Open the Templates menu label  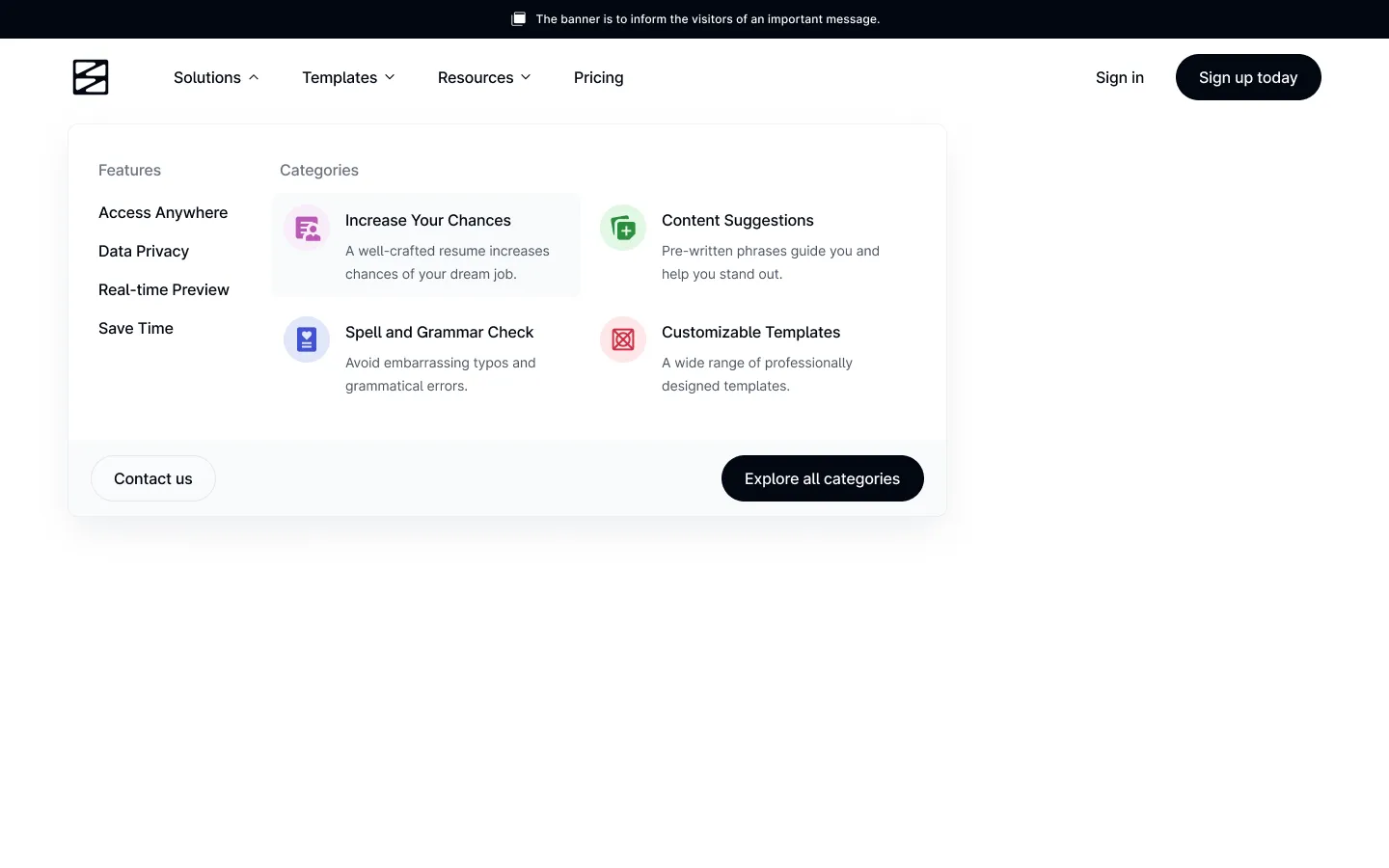(x=340, y=77)
